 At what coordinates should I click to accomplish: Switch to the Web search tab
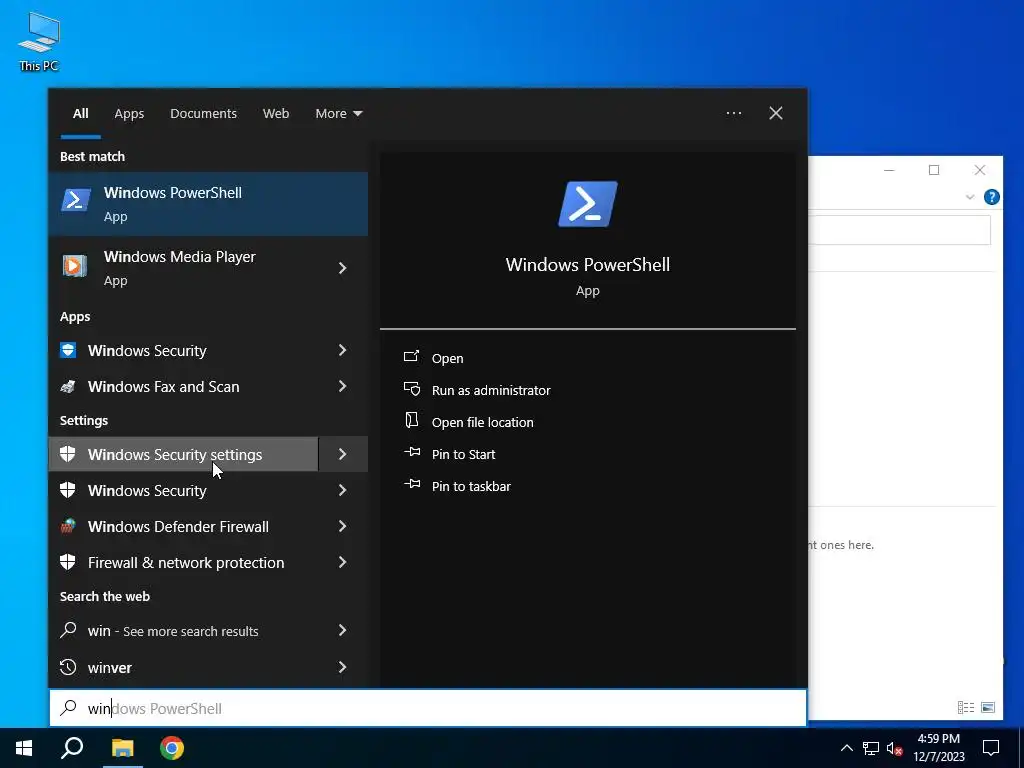pos(276,113)
